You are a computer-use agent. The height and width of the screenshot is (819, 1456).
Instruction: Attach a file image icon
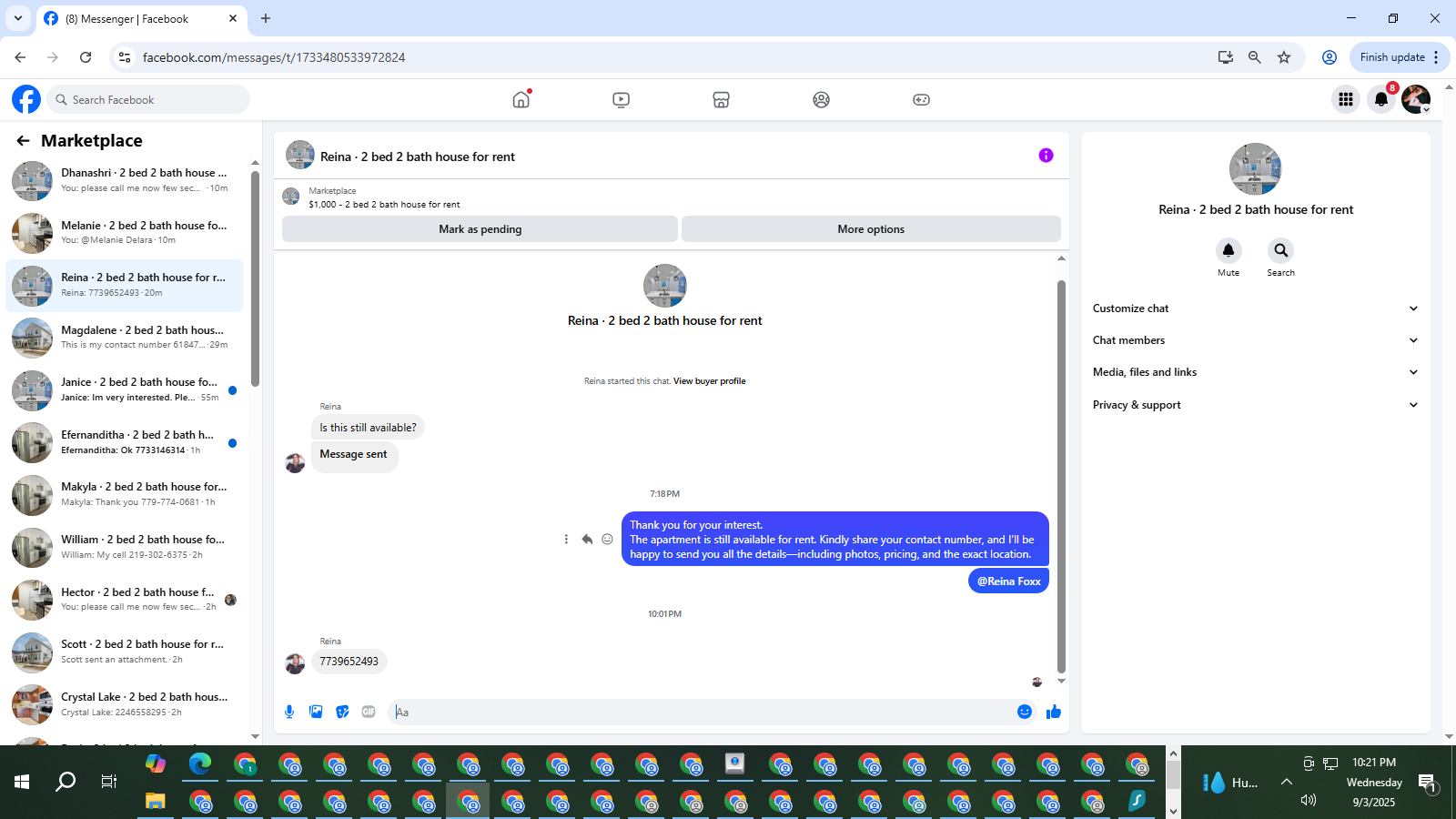[316, 712]
